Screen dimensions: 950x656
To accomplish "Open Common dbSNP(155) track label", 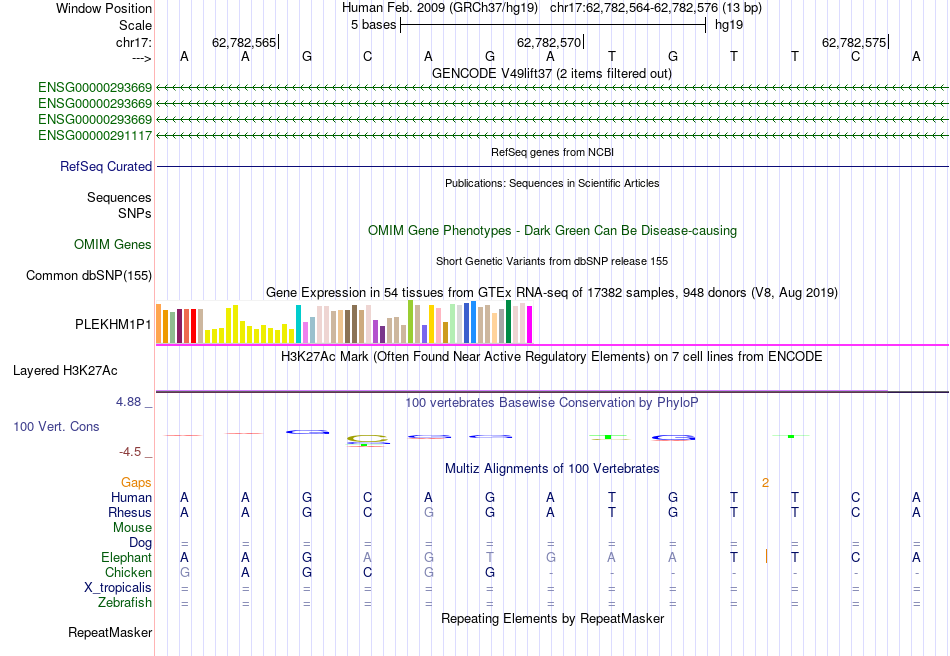I will (89, 276).
